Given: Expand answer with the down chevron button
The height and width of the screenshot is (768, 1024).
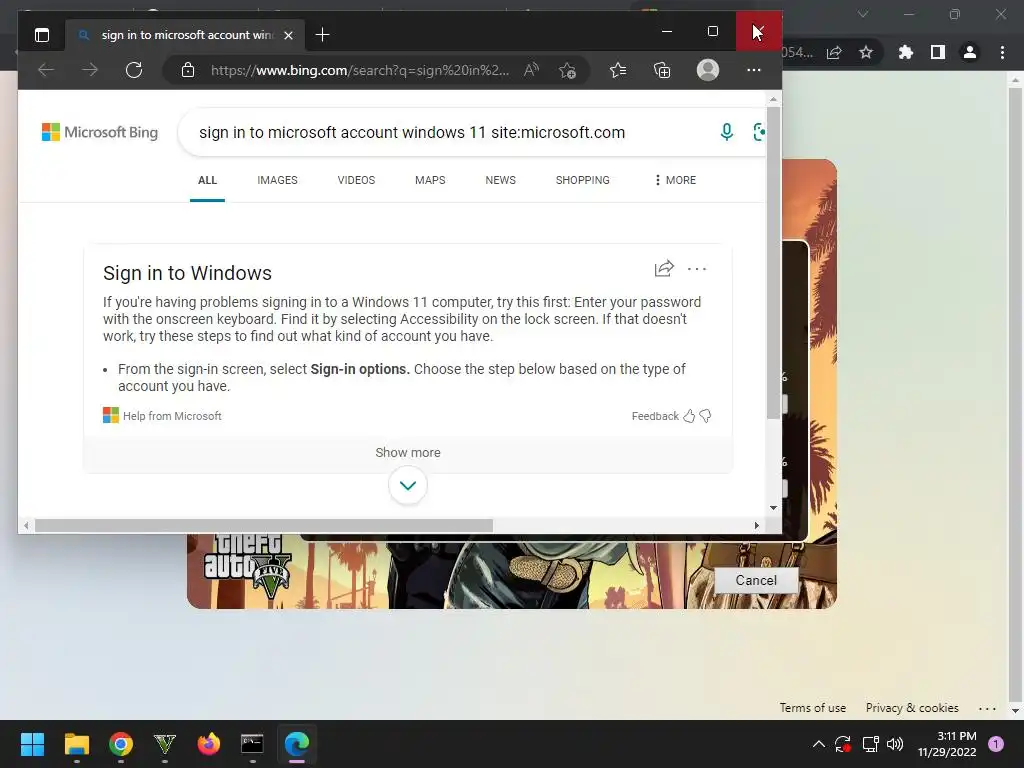Looking at the screenshot, I should (x=408, y=485).
